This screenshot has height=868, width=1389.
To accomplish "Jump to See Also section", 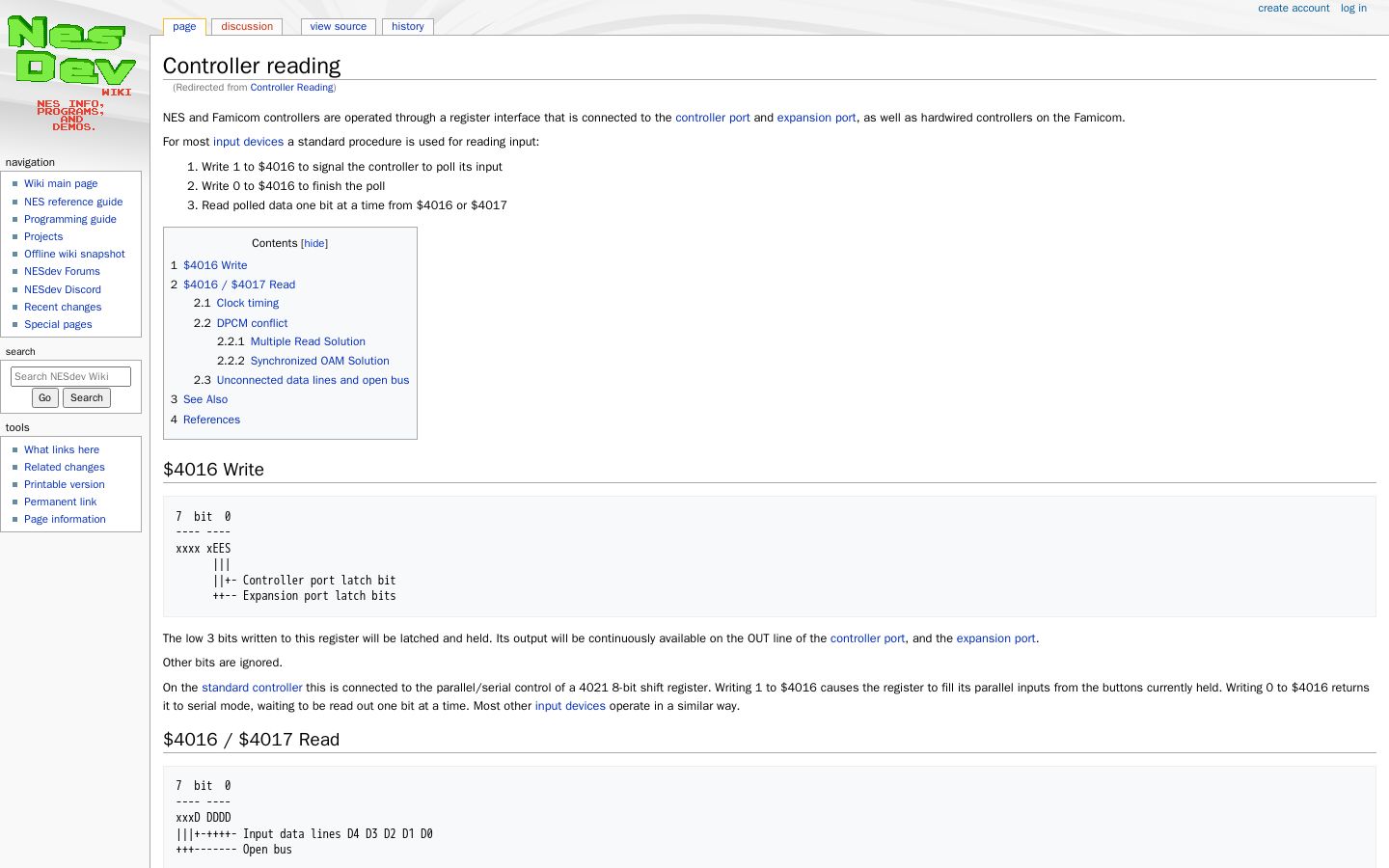I will [205, 399].
